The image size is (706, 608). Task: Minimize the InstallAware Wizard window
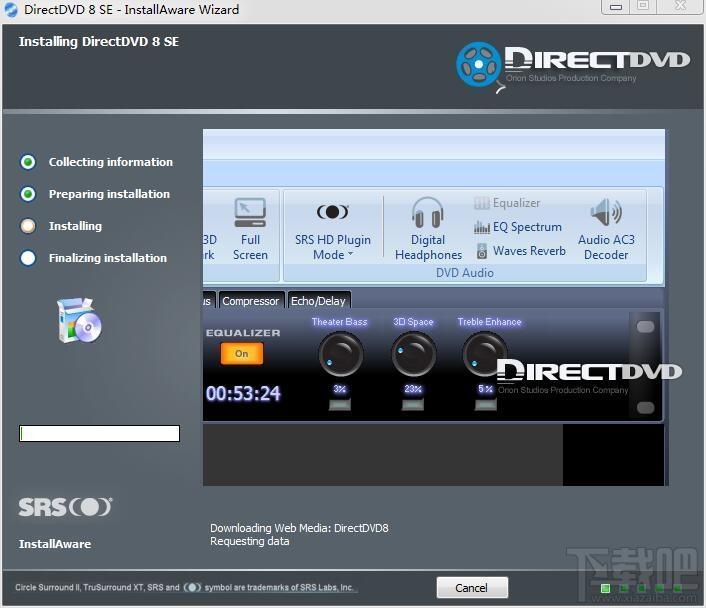[x=616, y=7]
